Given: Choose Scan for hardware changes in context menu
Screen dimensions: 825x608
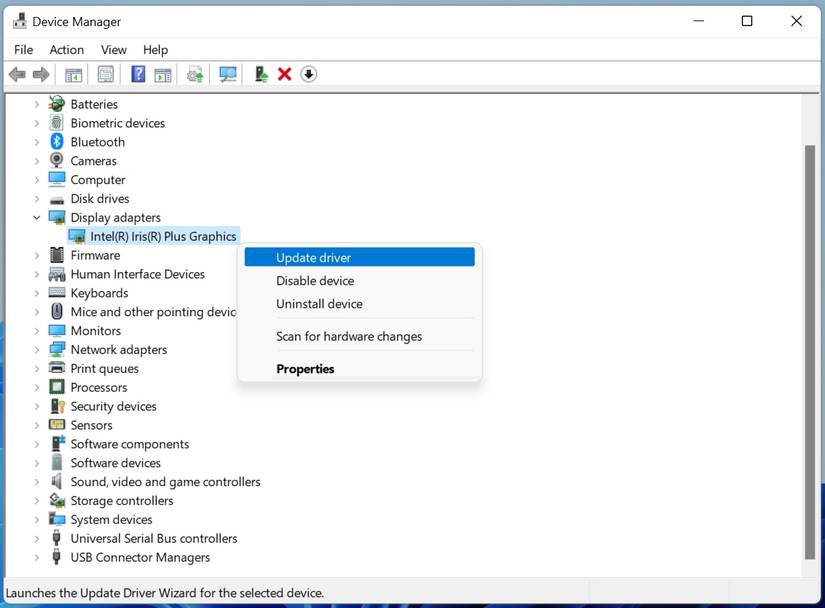Looking at the screenshot, I should [359, 336].
